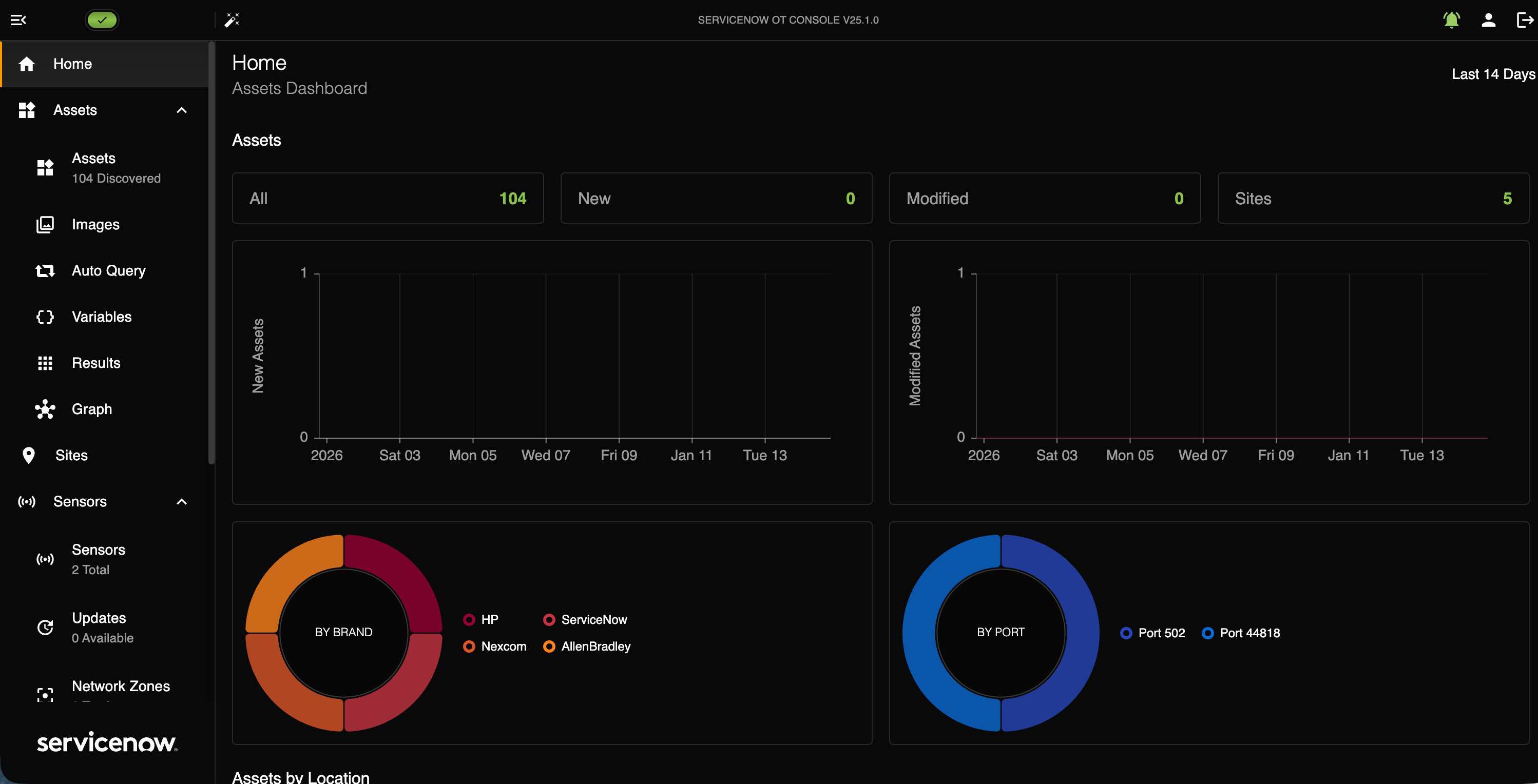
Task: Click the Images gallery icon
Action: pyautogui.click(x=45, y=224)
